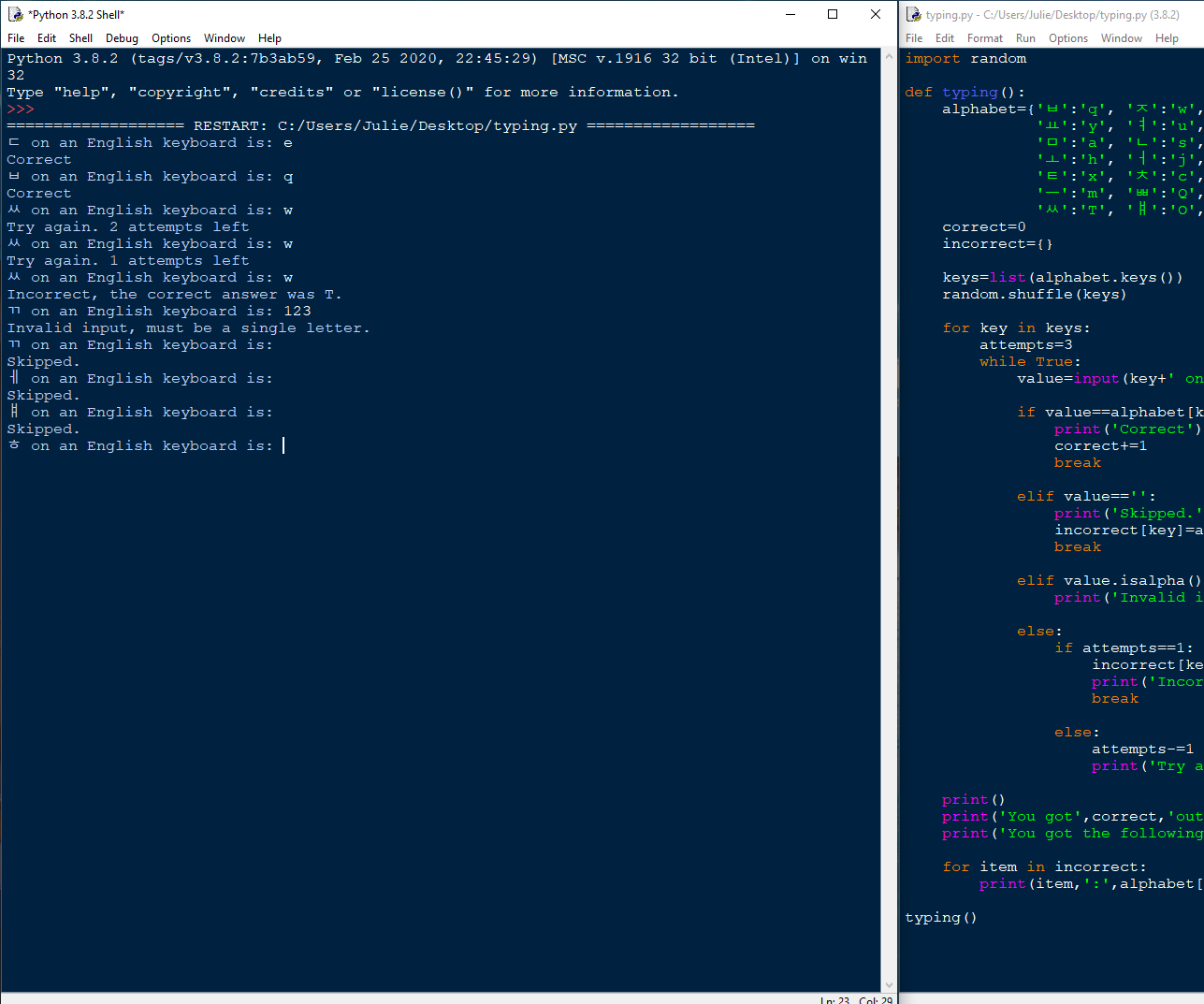Viewport: 1204px width, 1004px height.
Task: Click the shell scrollbar down arrow
Action: pos(888,983)
